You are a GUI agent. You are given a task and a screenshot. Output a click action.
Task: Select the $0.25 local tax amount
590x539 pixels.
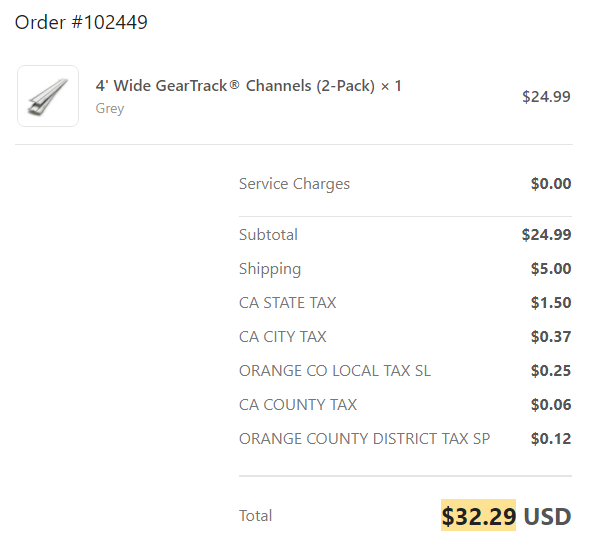(551, 371)
